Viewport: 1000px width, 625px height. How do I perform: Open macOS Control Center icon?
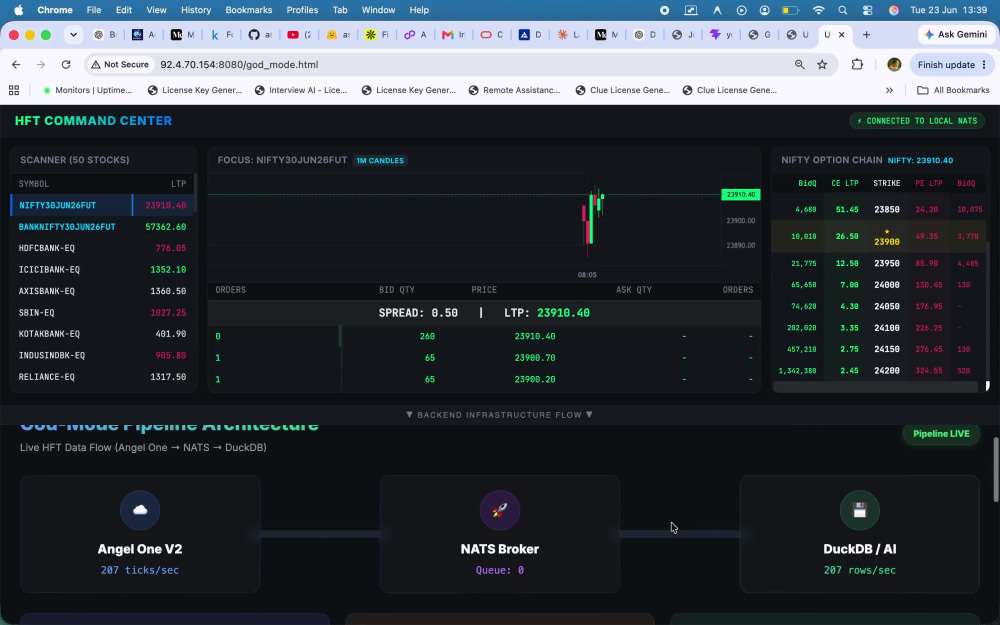click(x=867, y=10)
